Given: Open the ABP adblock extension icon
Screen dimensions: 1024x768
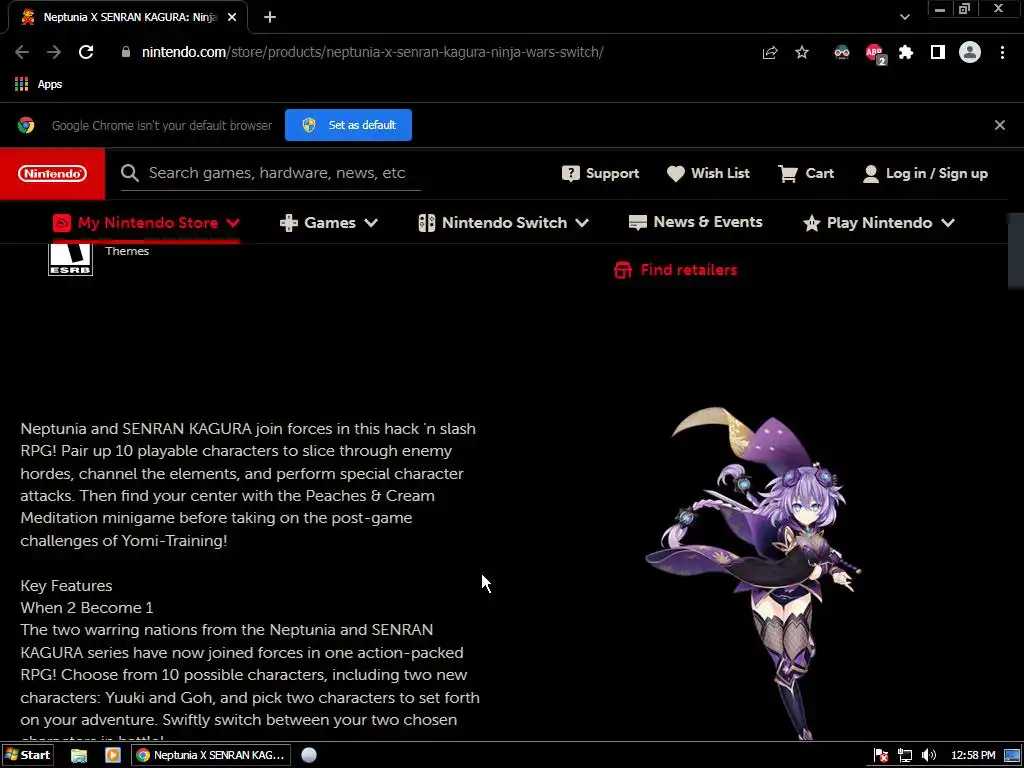Looking at the screenshot, I should pos(875,53).
